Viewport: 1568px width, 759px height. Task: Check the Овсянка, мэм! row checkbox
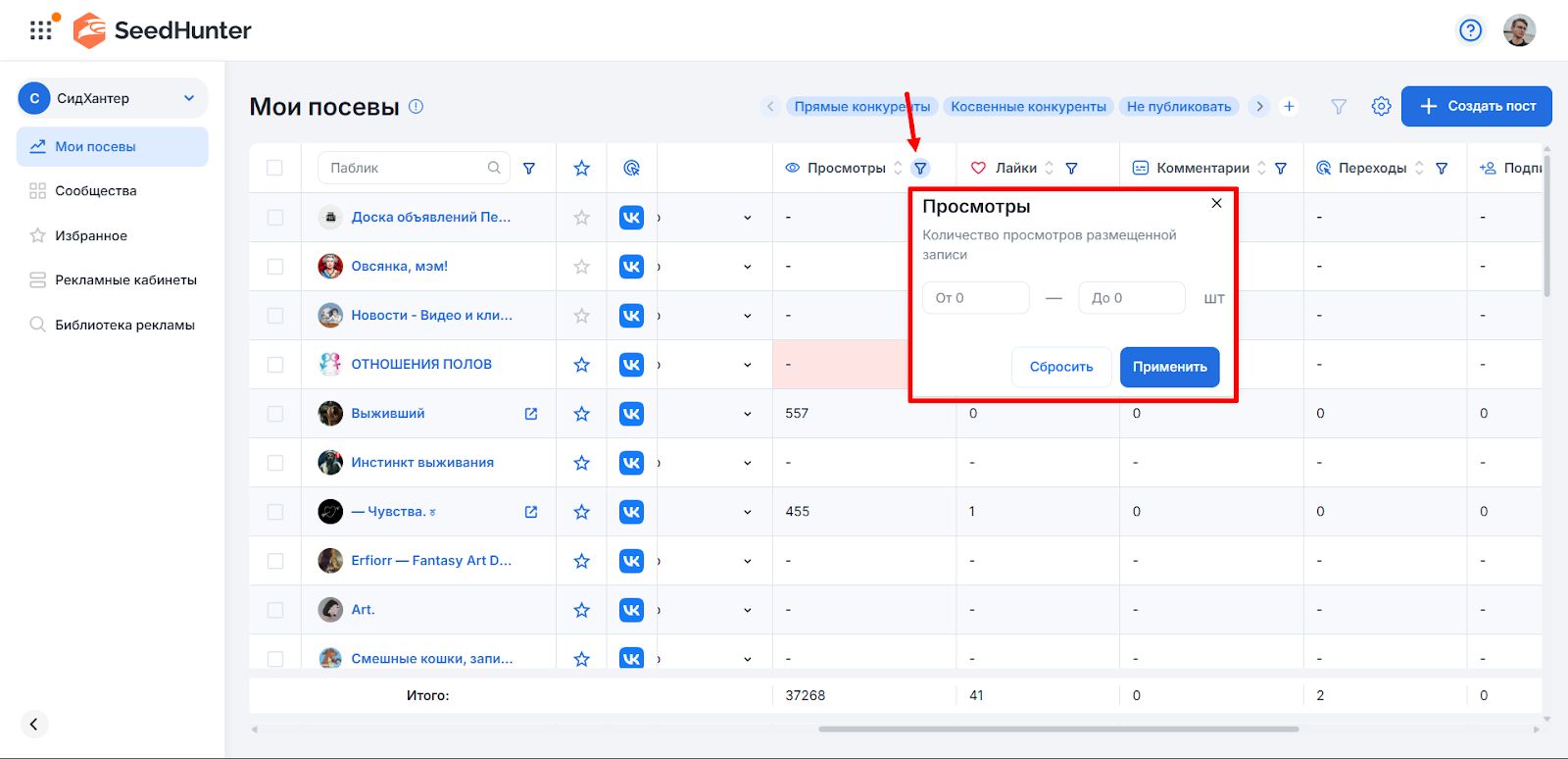[x=275, y=267]
